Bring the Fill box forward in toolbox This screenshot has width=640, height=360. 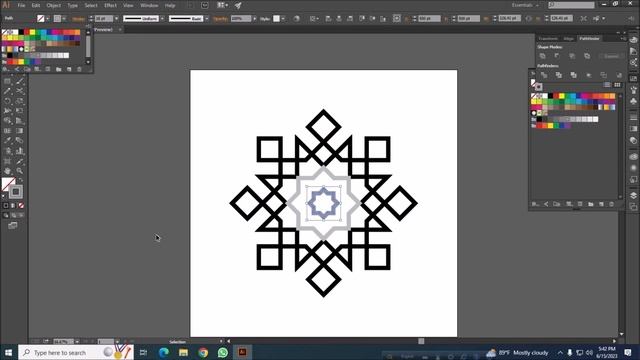pyautogui.click(x=8, y=184)
